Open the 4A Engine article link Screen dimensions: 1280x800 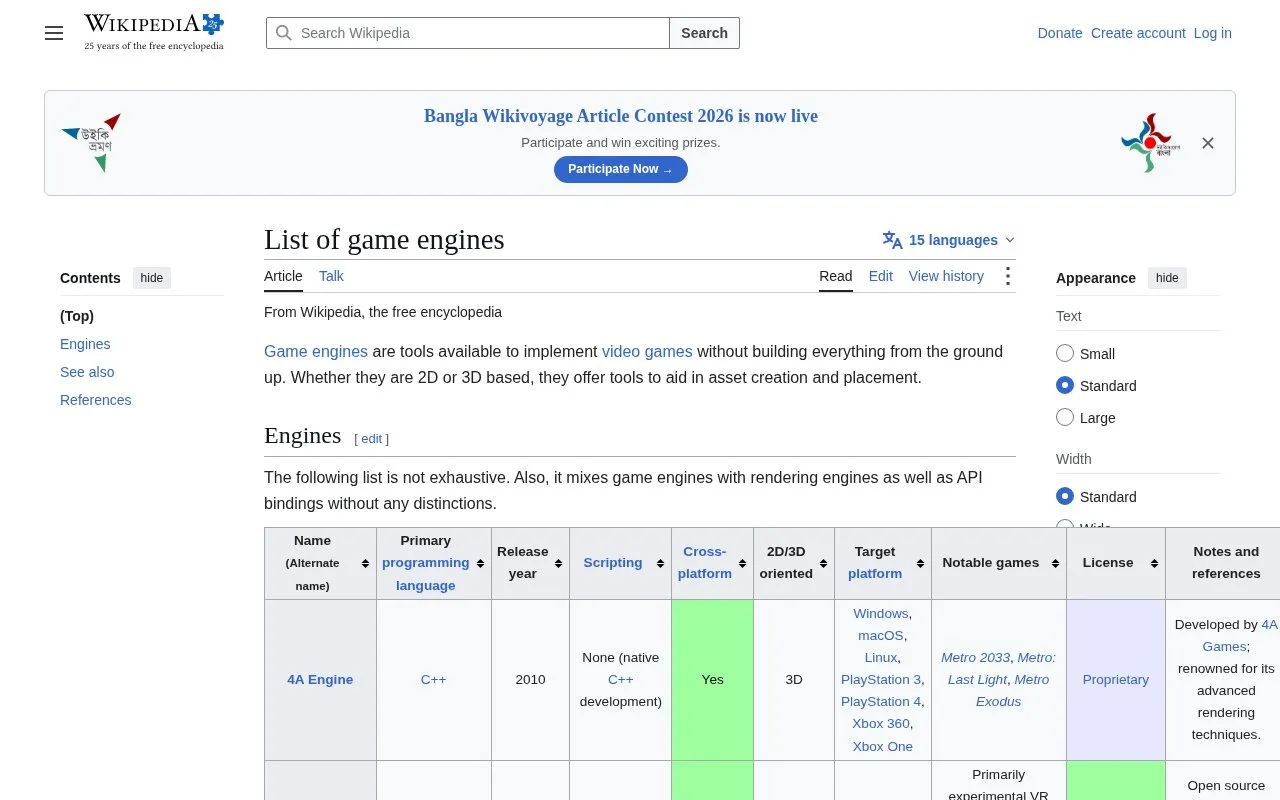320,679
